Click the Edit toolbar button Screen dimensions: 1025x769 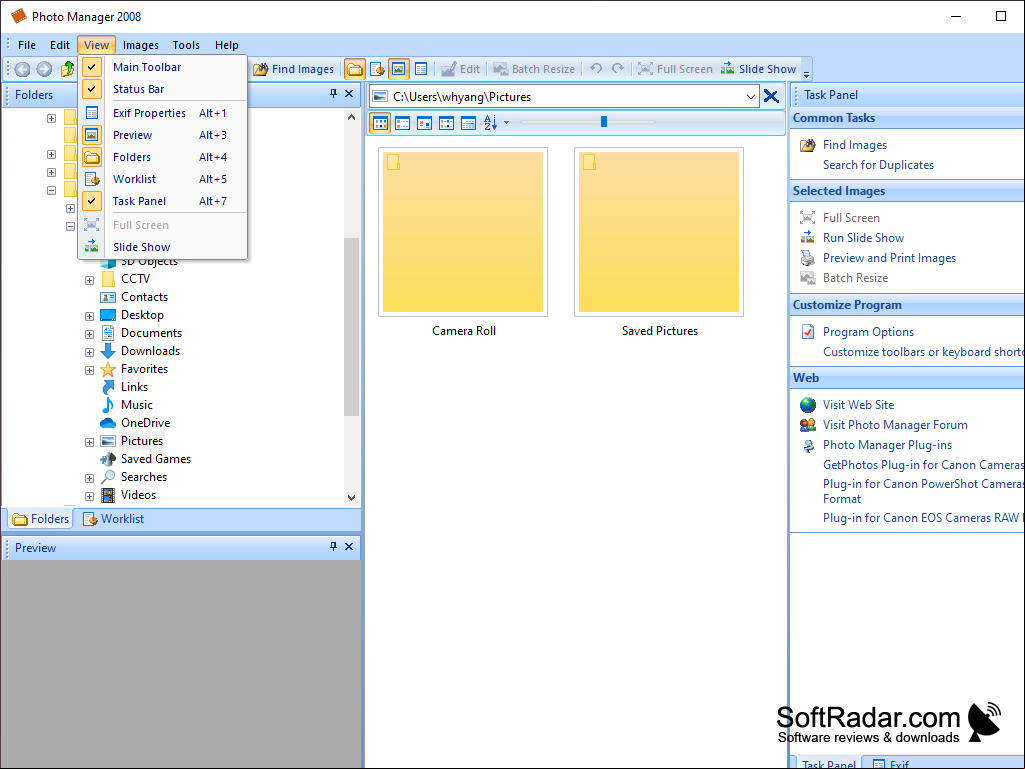coord(460,69)
